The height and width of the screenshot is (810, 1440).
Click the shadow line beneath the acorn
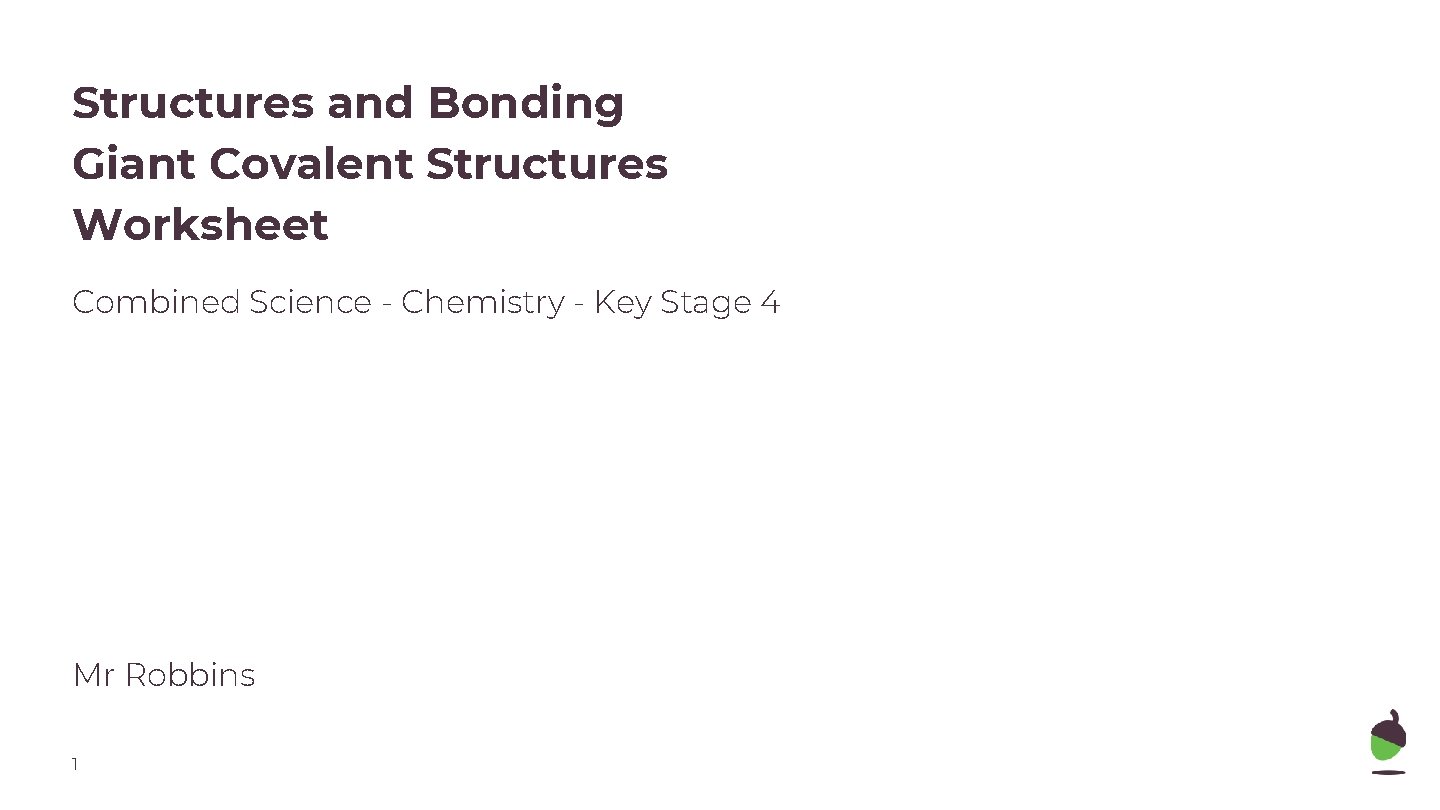[x=1388, y=772]
